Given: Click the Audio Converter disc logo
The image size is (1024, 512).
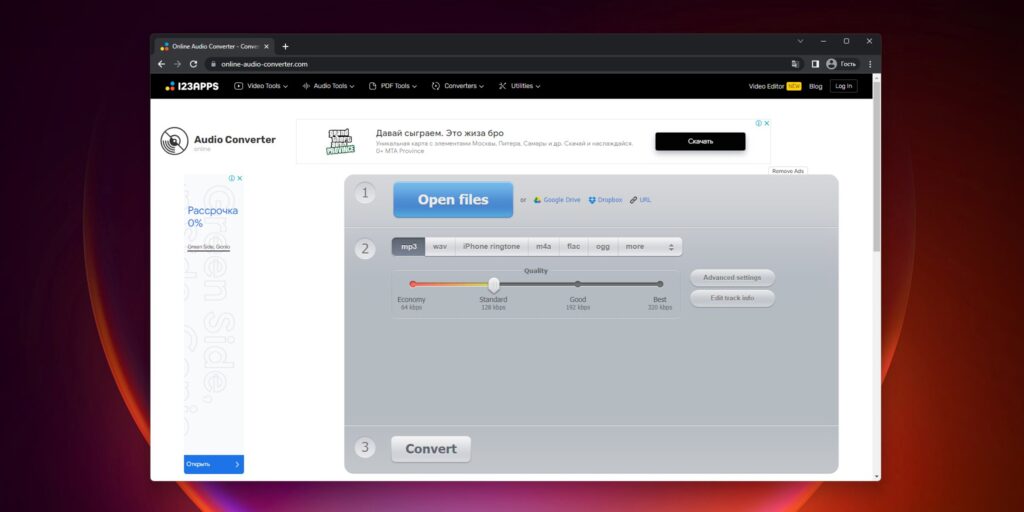Looking at the screenshot, I should click(x=174, y=141).
